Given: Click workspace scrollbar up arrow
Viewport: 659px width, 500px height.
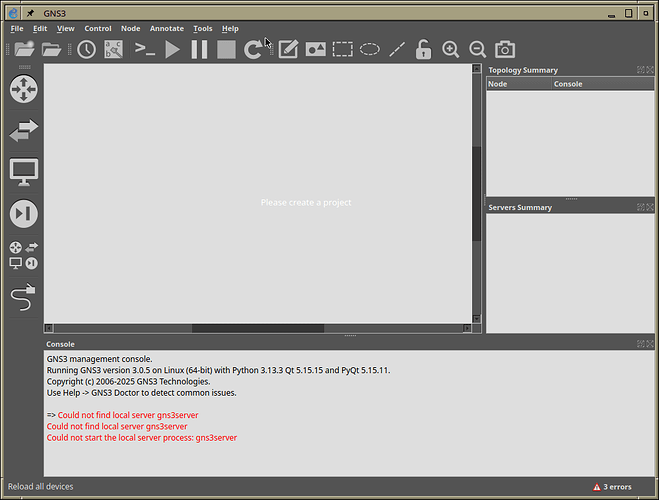Looking at the screenshot, I should click(476, 68).
